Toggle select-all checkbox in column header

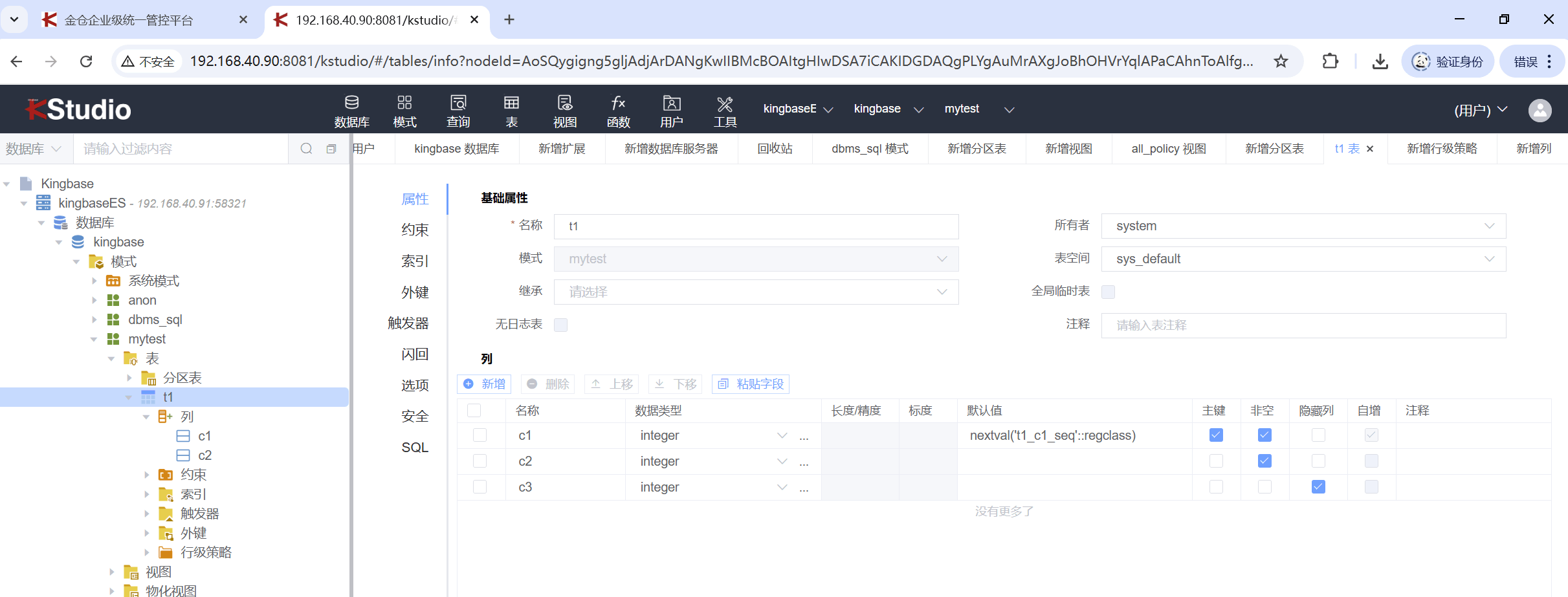[x=474, y=411]
